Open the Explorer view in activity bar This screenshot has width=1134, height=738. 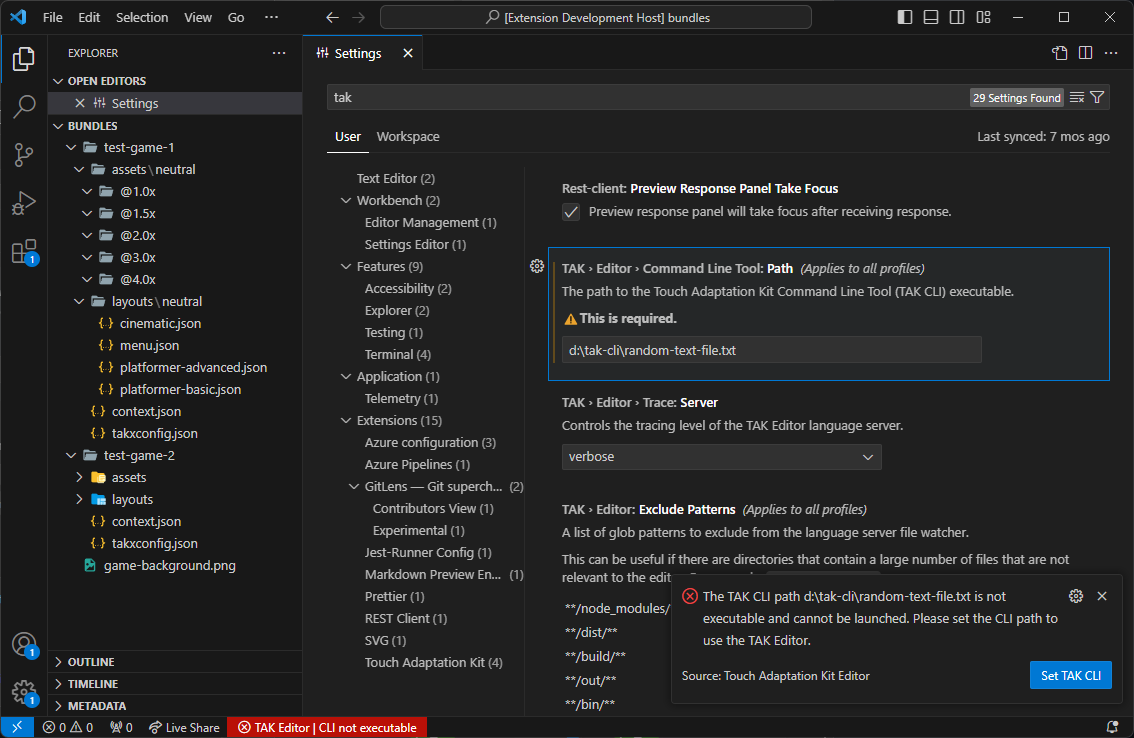(24, 59)
